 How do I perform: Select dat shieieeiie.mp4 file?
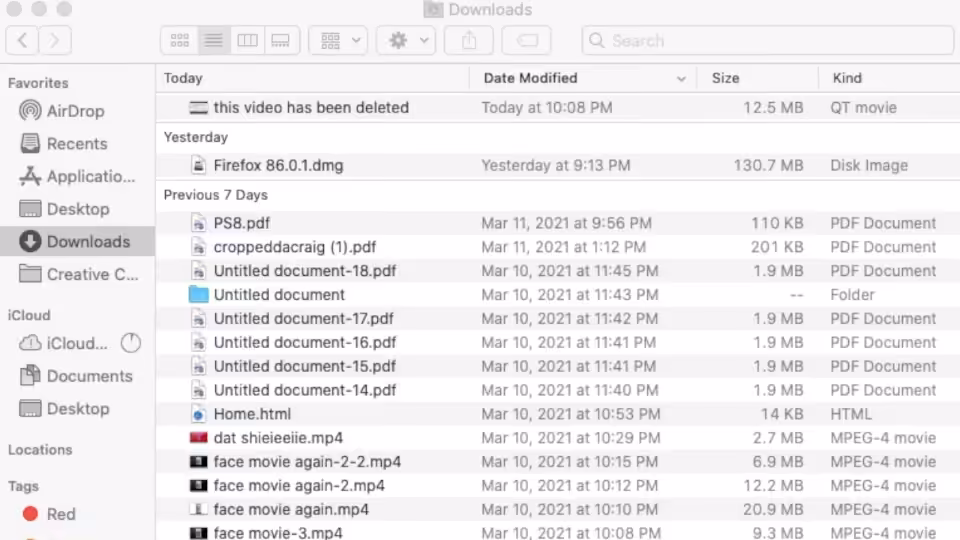coord(558,438)
